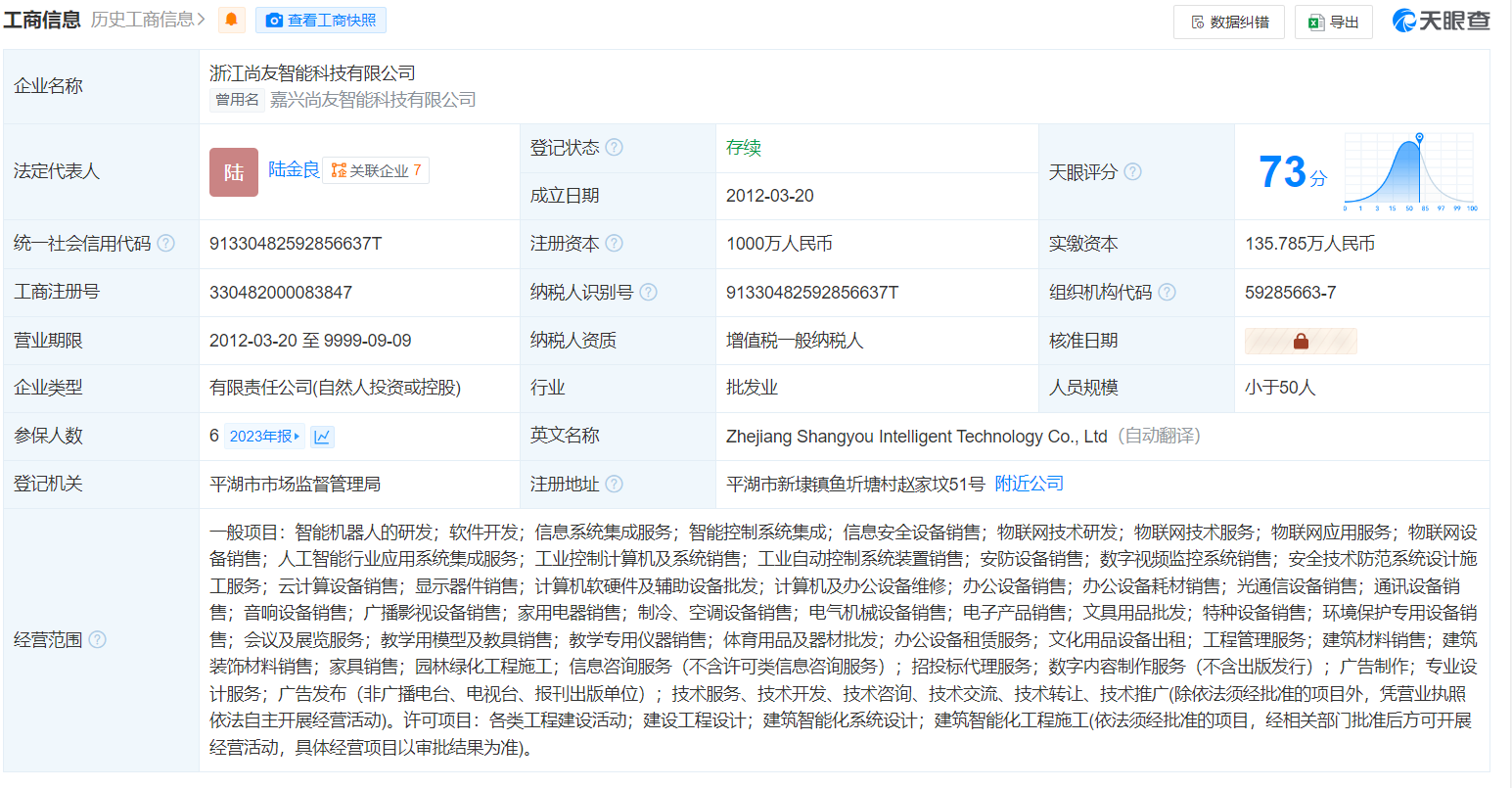This screenshot has width=1512, height=788.
Task: Click registered capital 1000万人民币
Action: (779, 244)
